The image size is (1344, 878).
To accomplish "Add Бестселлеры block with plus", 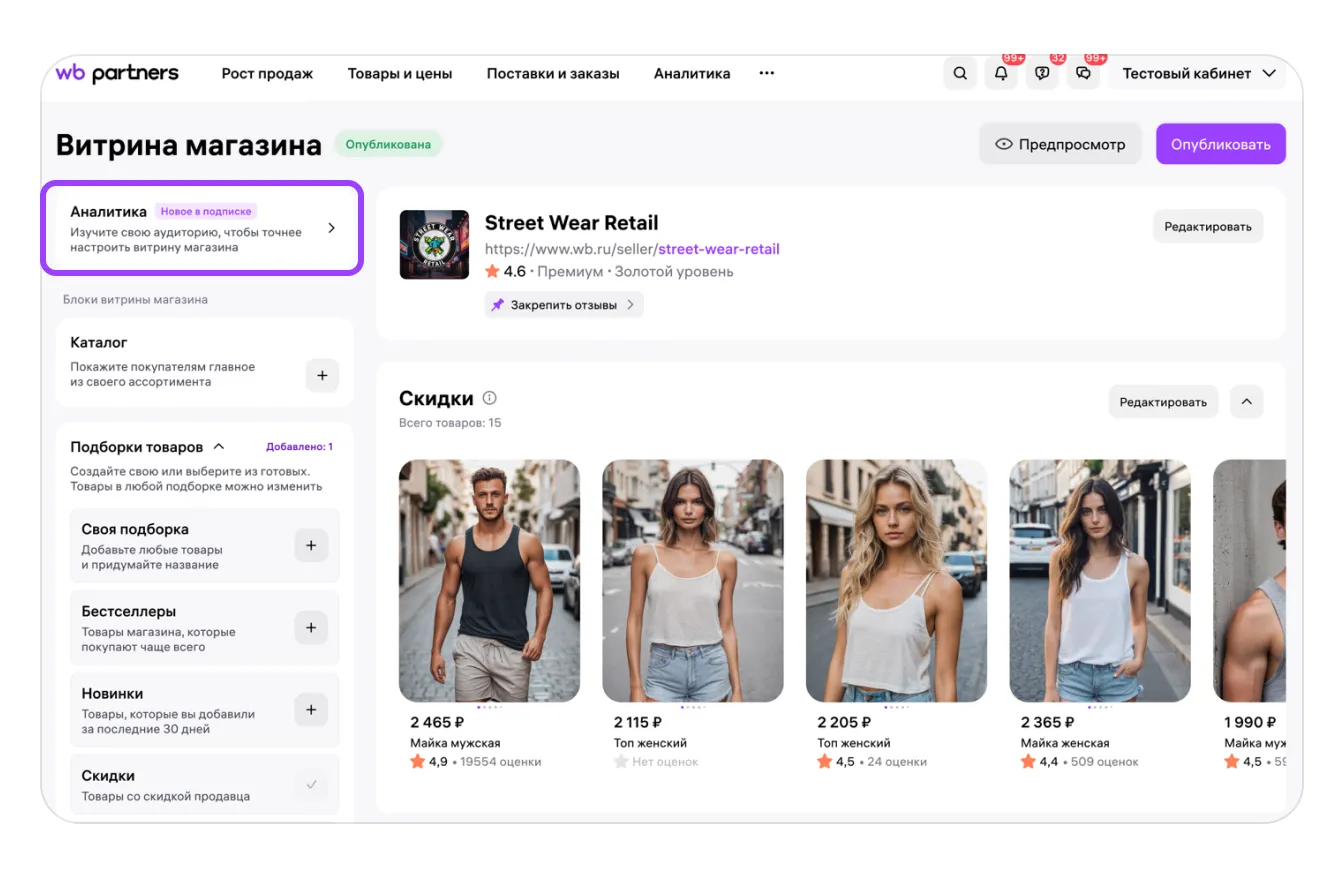I will pos(311,628).
